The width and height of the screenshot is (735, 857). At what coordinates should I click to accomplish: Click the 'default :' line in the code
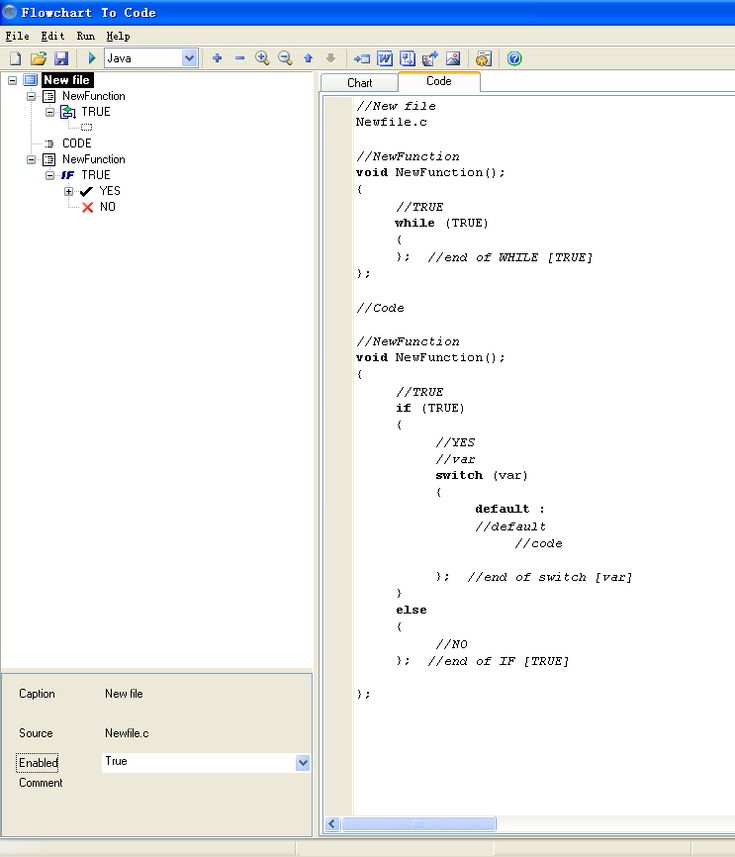click(510, 509)
